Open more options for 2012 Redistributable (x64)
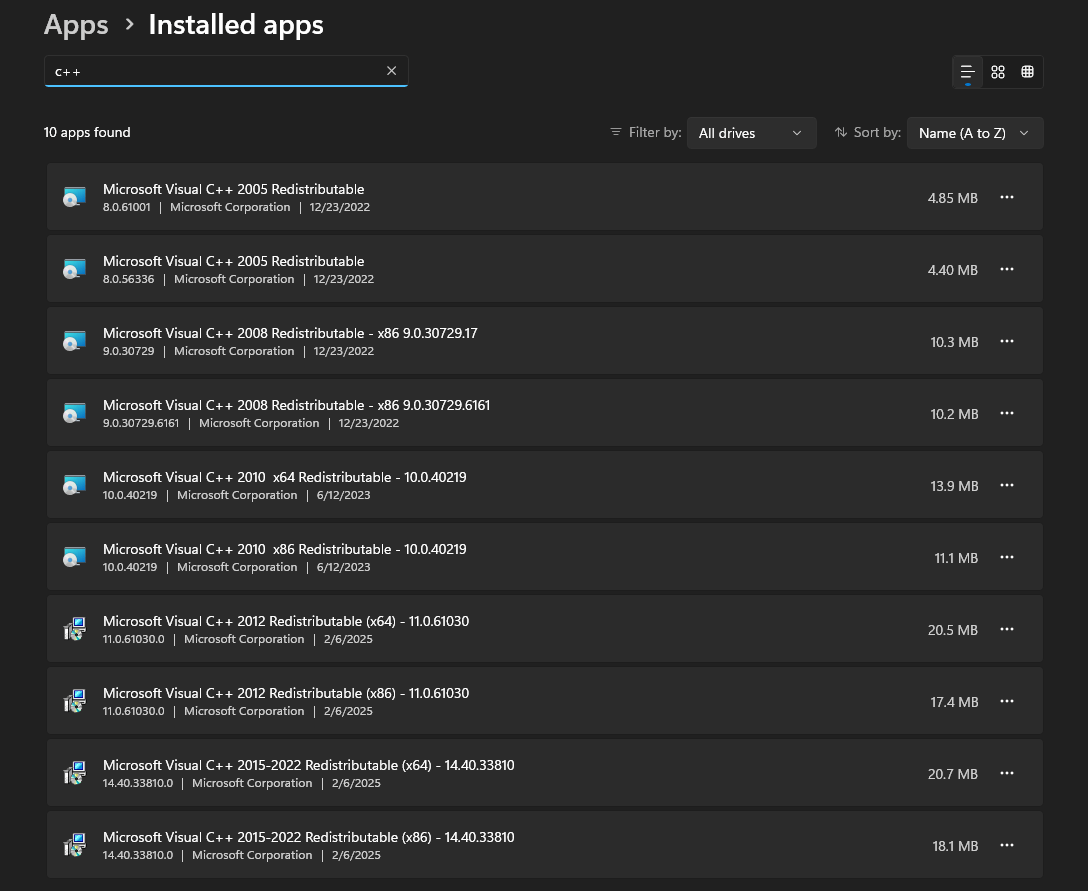The width and height of the screenshot is (1088, 891). tap(1007, 629)
